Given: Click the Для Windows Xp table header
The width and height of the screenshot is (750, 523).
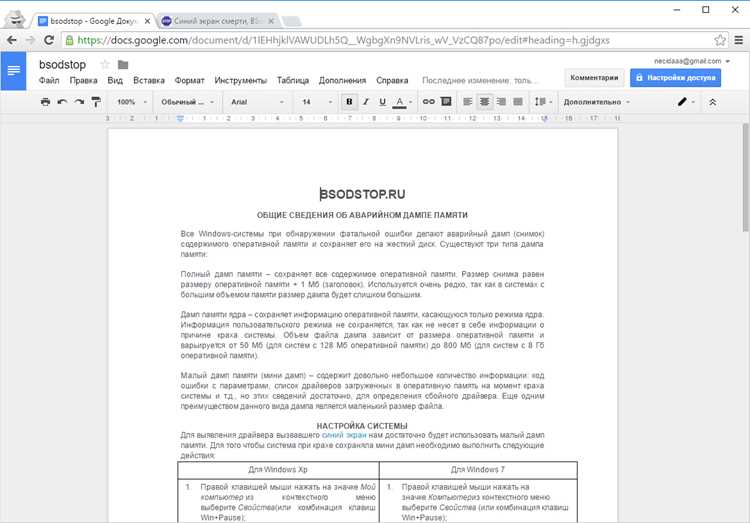Looking at the screenshot, I should pos(278,469).
